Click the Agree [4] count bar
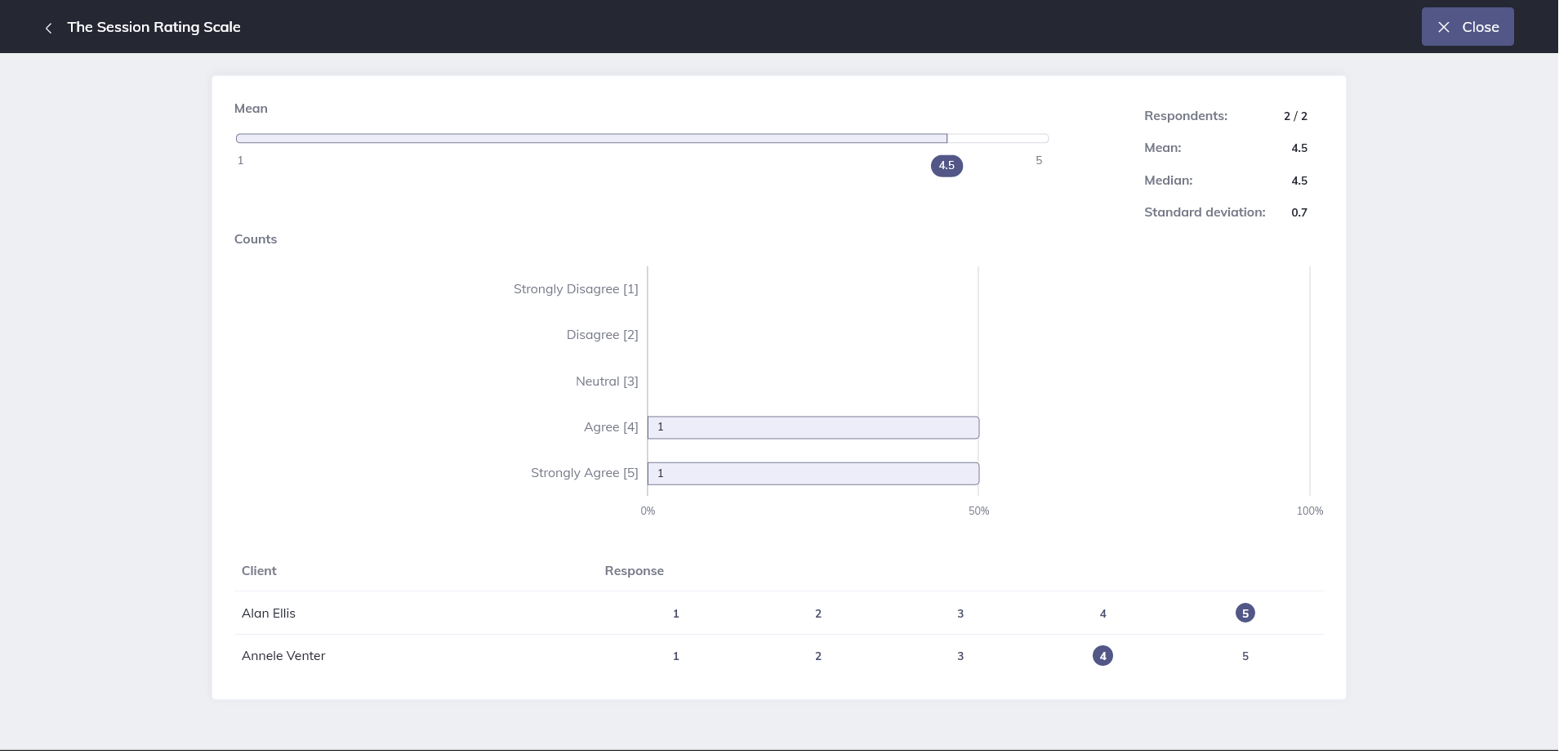Viewport: 1568px width, 754px height. [813, 426]
